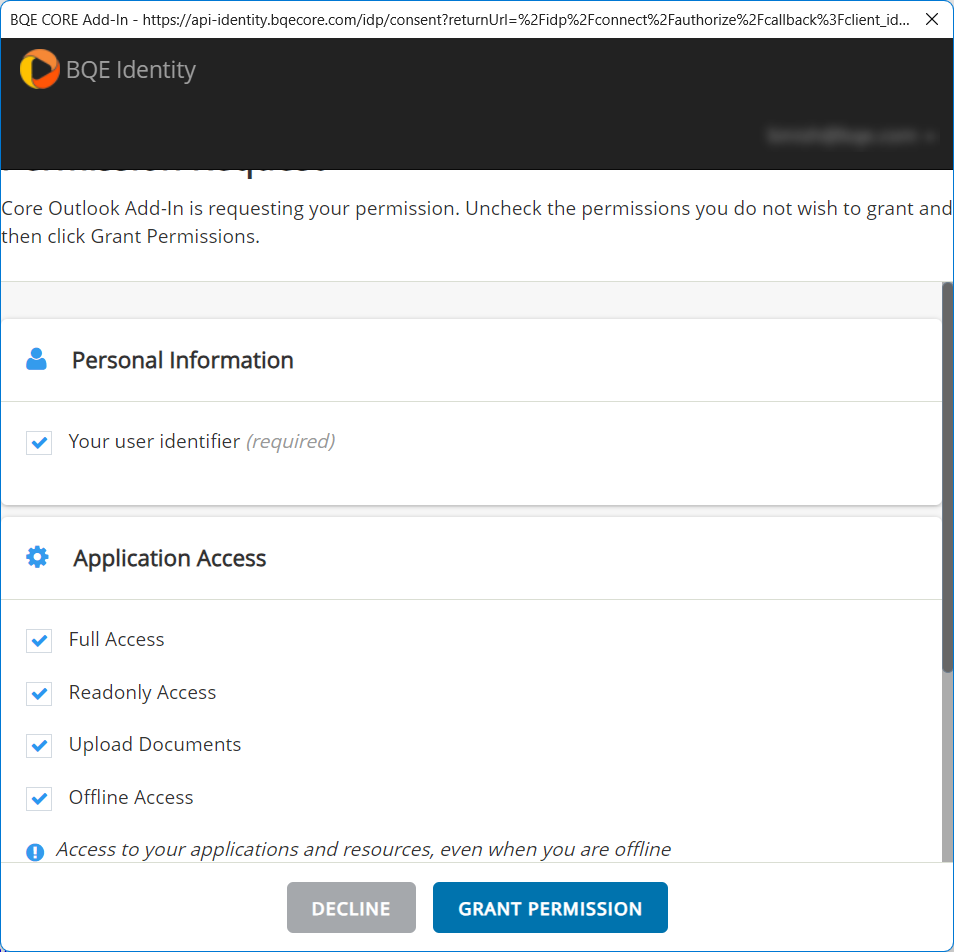Click the Application Access gear icon
The height and width of the screenshot is (952, 954).
coord(37,557)
